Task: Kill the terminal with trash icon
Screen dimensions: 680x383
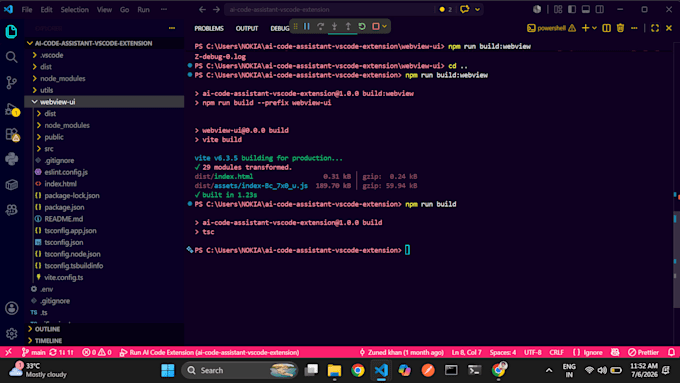Action: pyautogui.click(x=621, y=28)
